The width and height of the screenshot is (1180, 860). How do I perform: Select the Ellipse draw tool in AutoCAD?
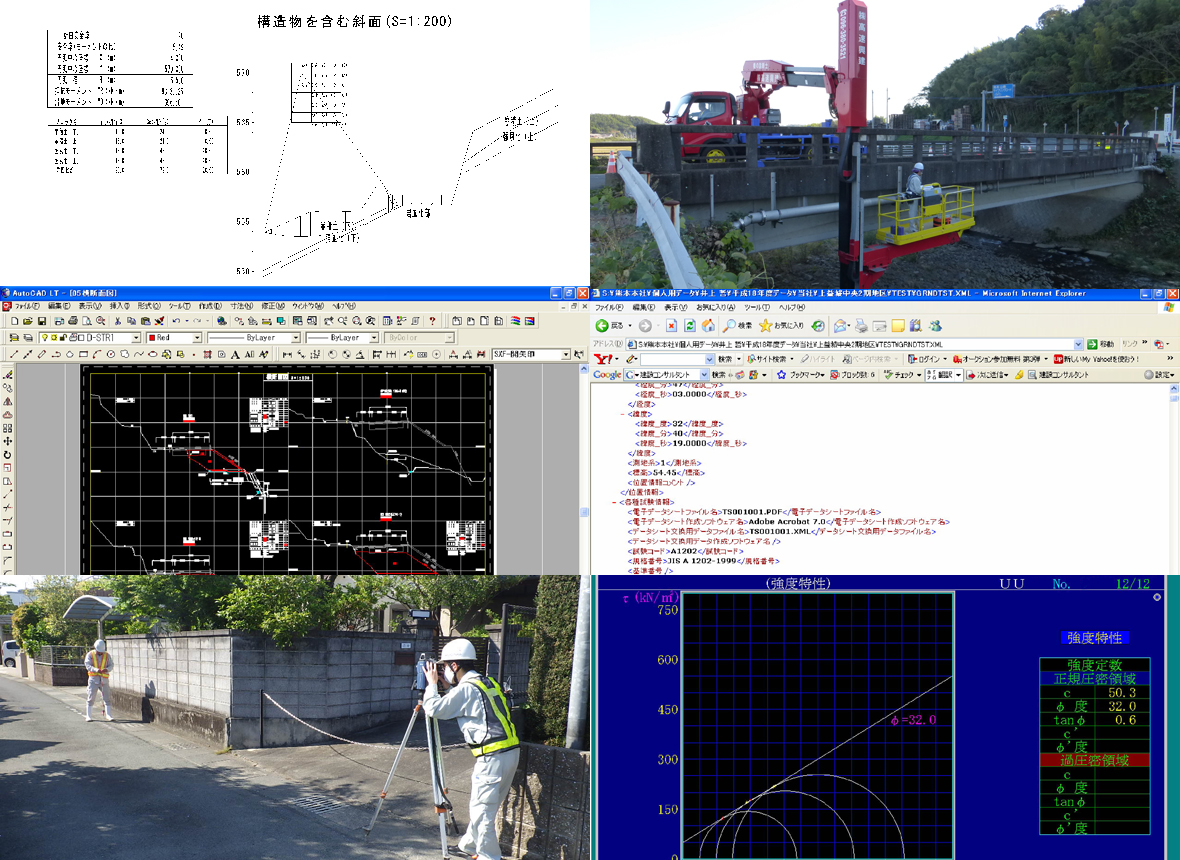(152, 354)
